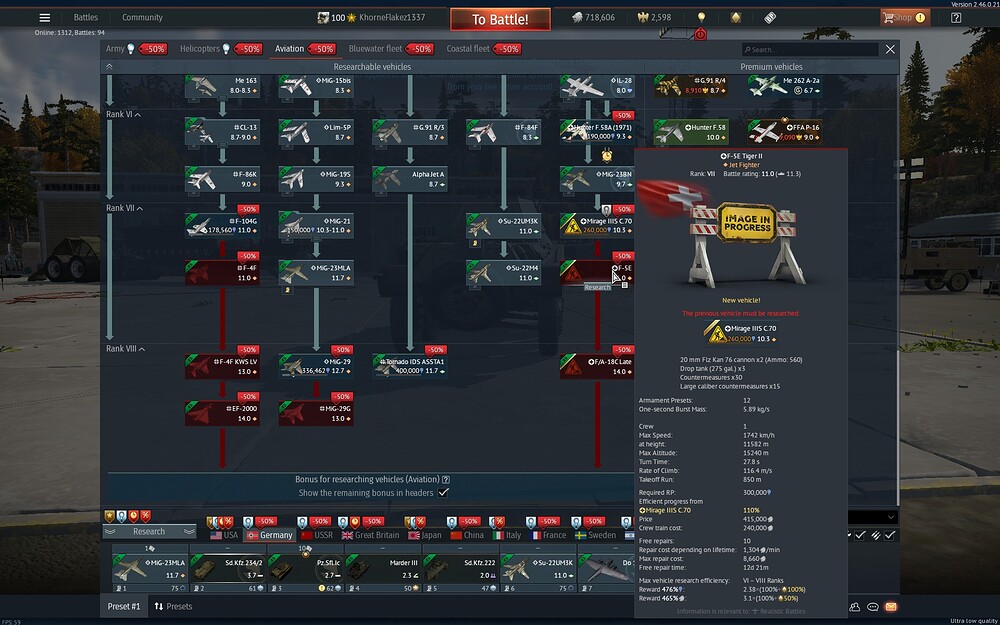Click the lightbulb research points icon in top bar
The height and width of the screenshot is (625, 1000).
pyautogui.click(x=702, y=18)
